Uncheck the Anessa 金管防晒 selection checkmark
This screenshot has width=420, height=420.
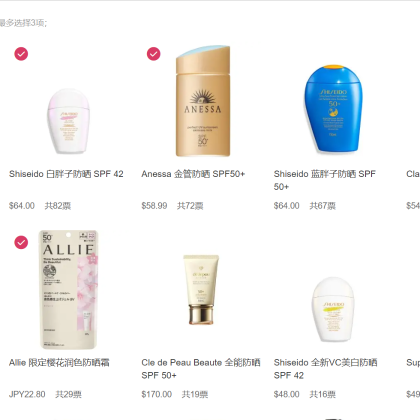(x=153, y=54)
